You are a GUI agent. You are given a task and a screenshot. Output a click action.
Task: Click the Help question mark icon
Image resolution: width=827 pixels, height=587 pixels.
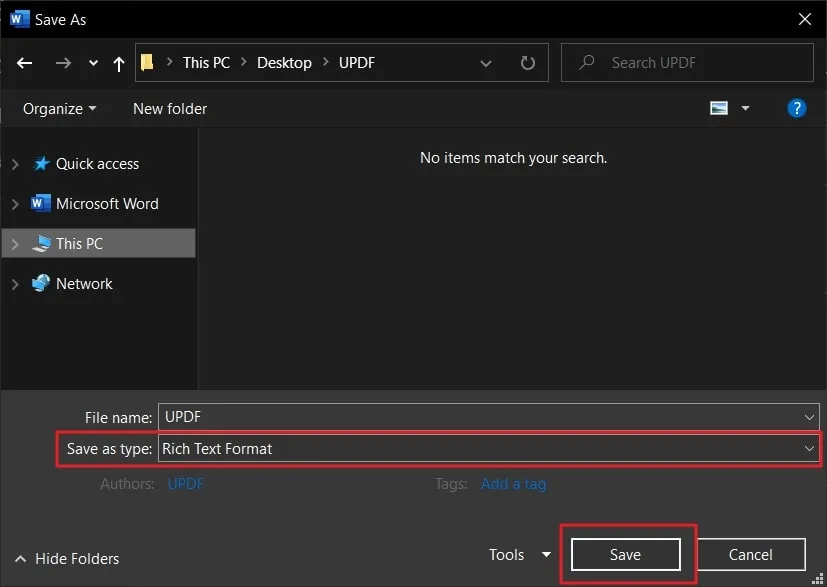[x=796, y=107]
